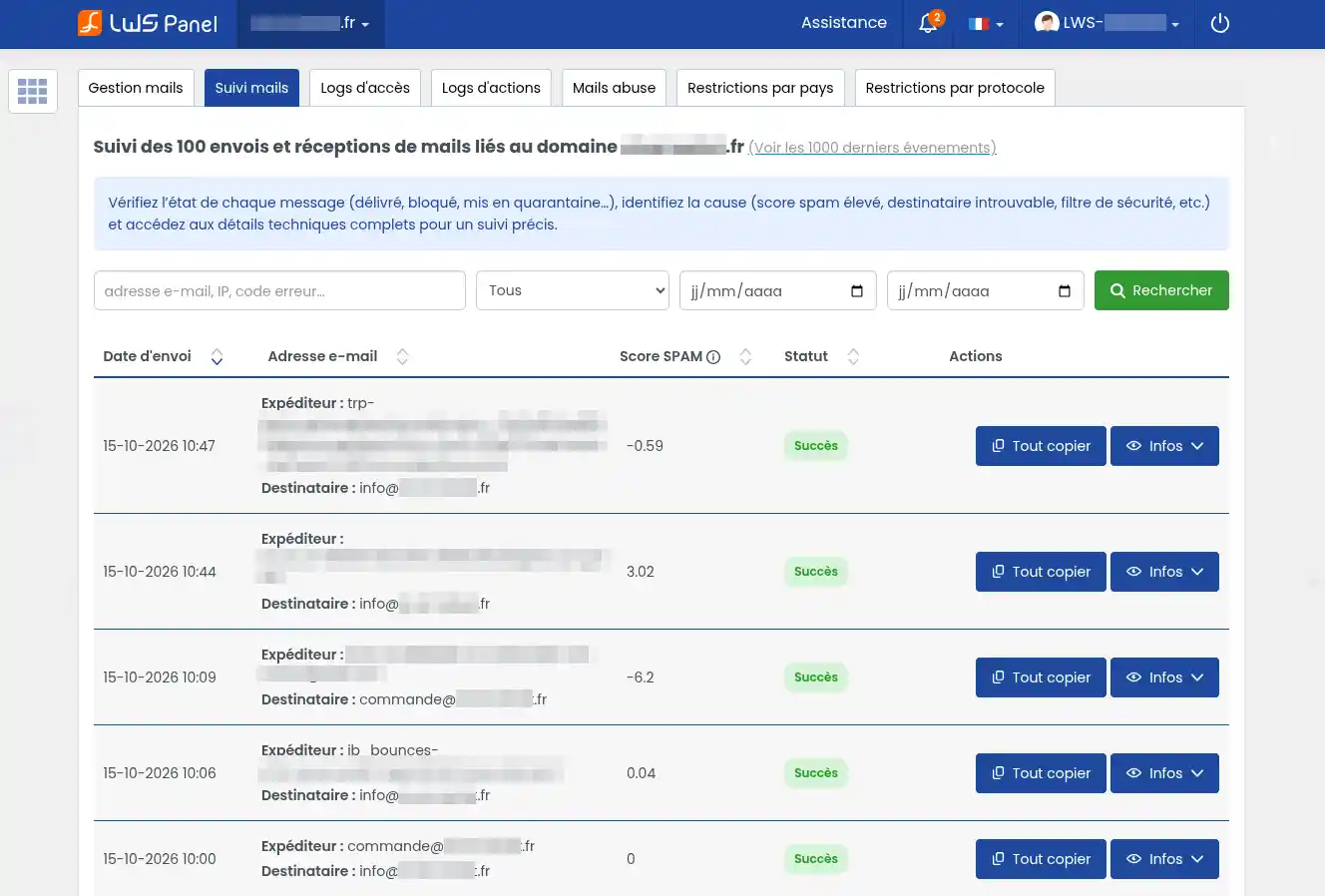Screen dimensions: 1325x896
Task: Click Tout copier on the 10:44 row
Action: click(1041, 572)
